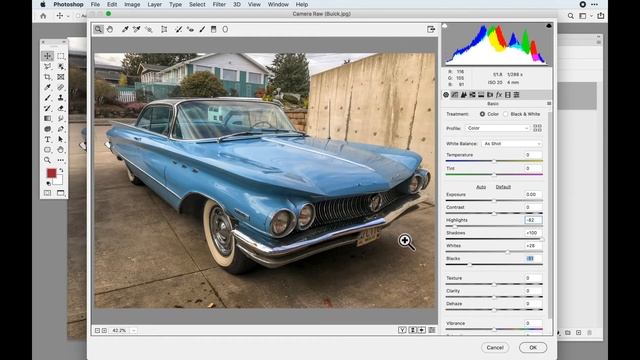Select the Radial Filter tool
640x360 pixels.
(x=225, y=29)
